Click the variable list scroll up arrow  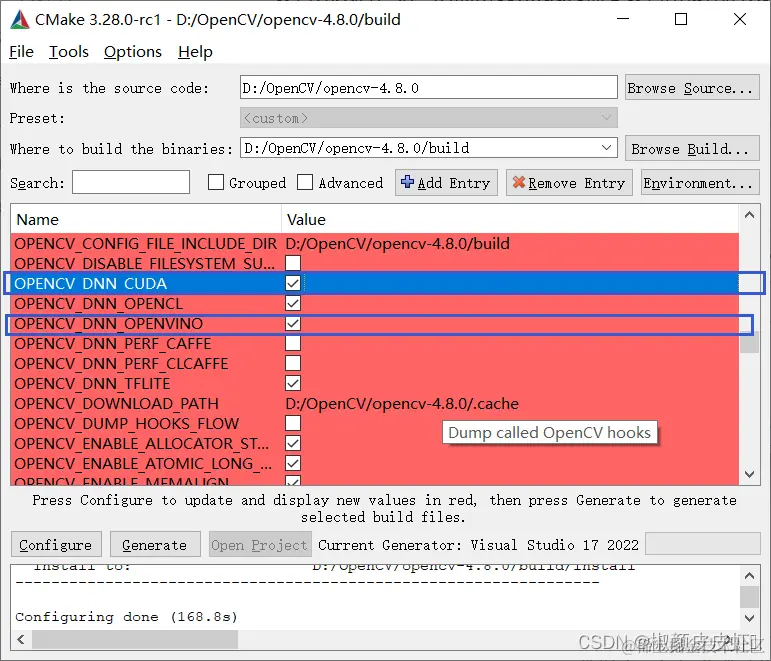pos(749,215)
